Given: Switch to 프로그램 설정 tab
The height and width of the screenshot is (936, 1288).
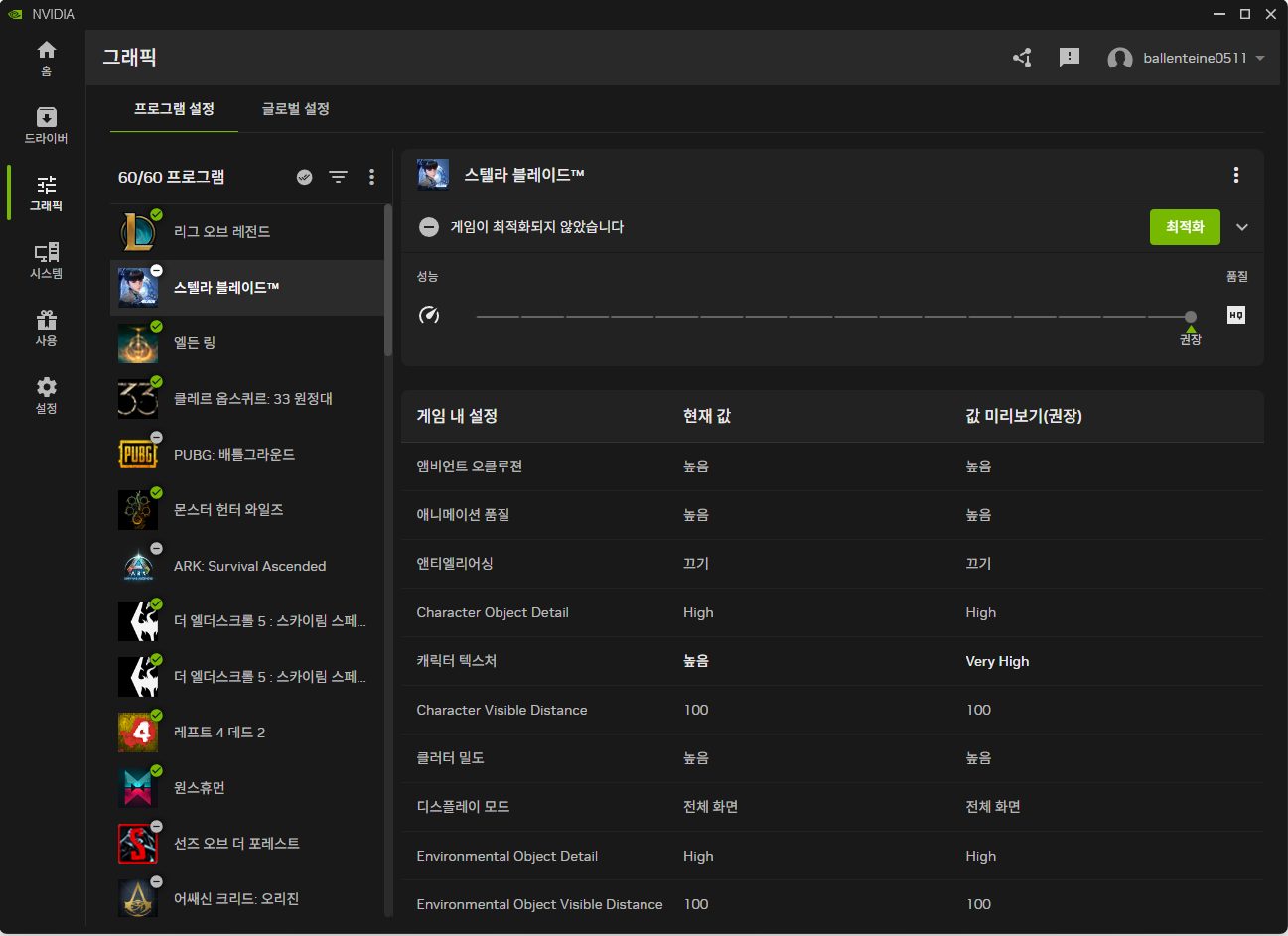Looking at the screenshot, I should tap(174, 109).
